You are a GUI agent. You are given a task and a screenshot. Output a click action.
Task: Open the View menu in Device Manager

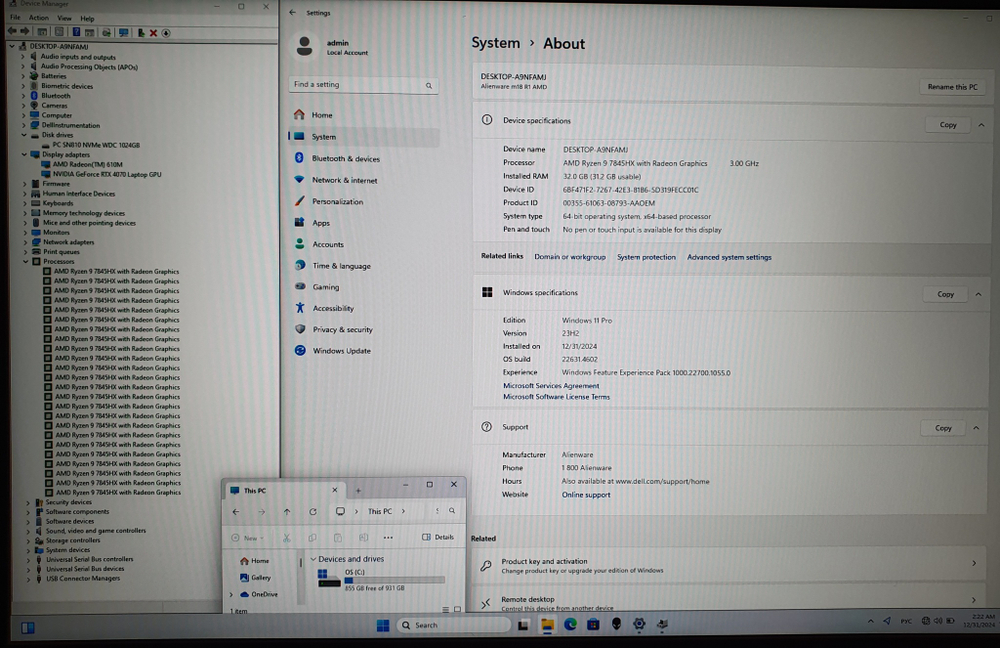coord(64,18)
